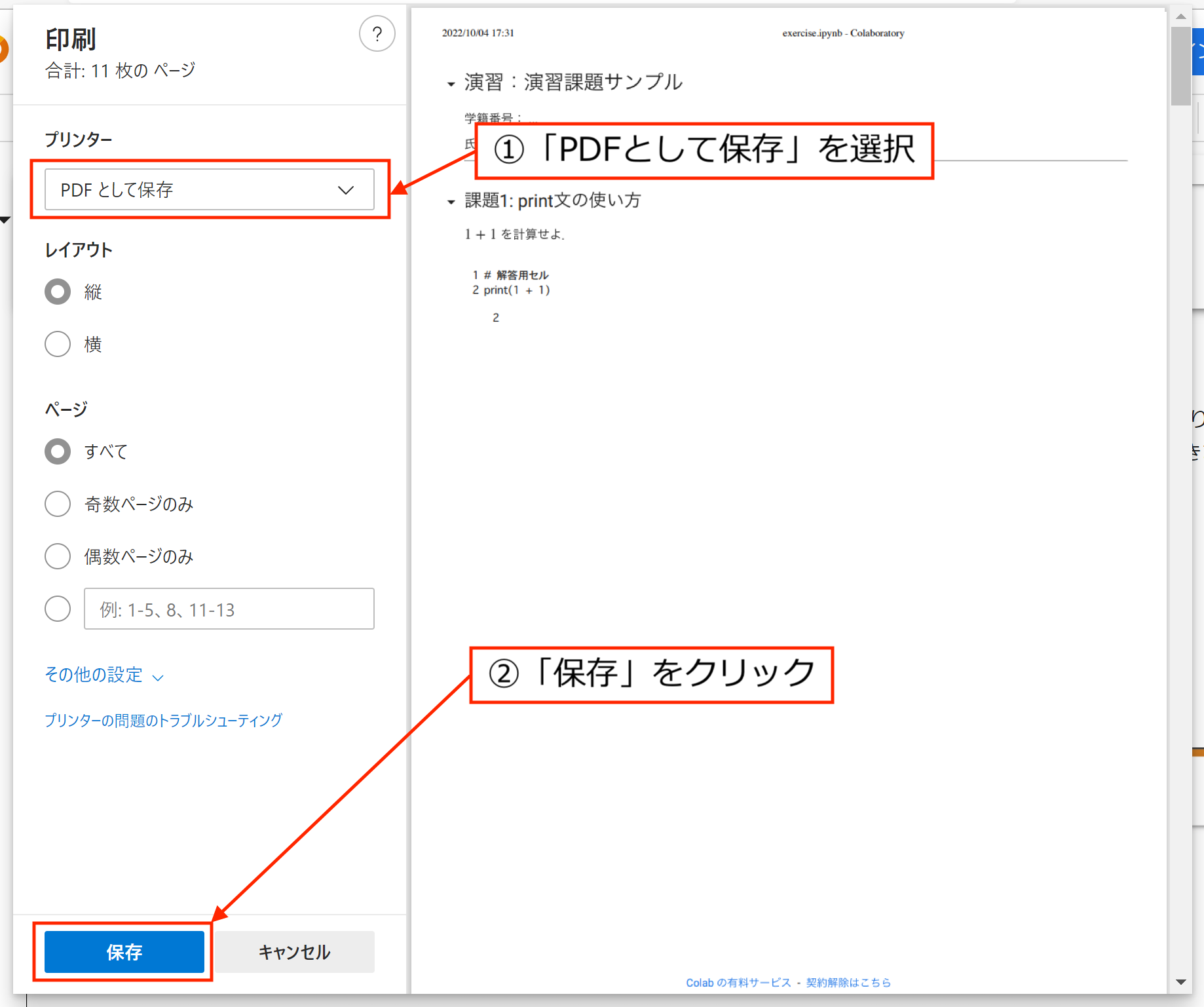Screen dimensions: 1204x1007
Task: Open the PDF として保存 printer dropdown
Action: point(209,190)
